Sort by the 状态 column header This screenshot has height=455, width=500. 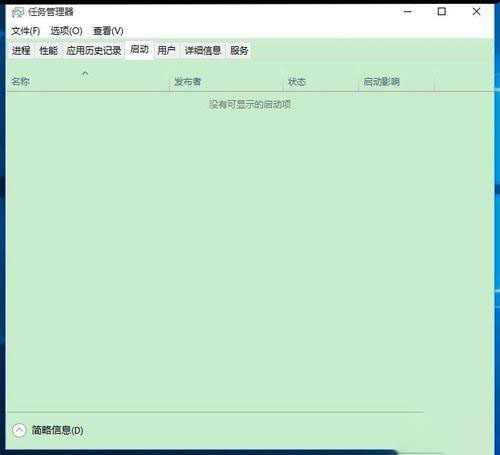point(321,81)
